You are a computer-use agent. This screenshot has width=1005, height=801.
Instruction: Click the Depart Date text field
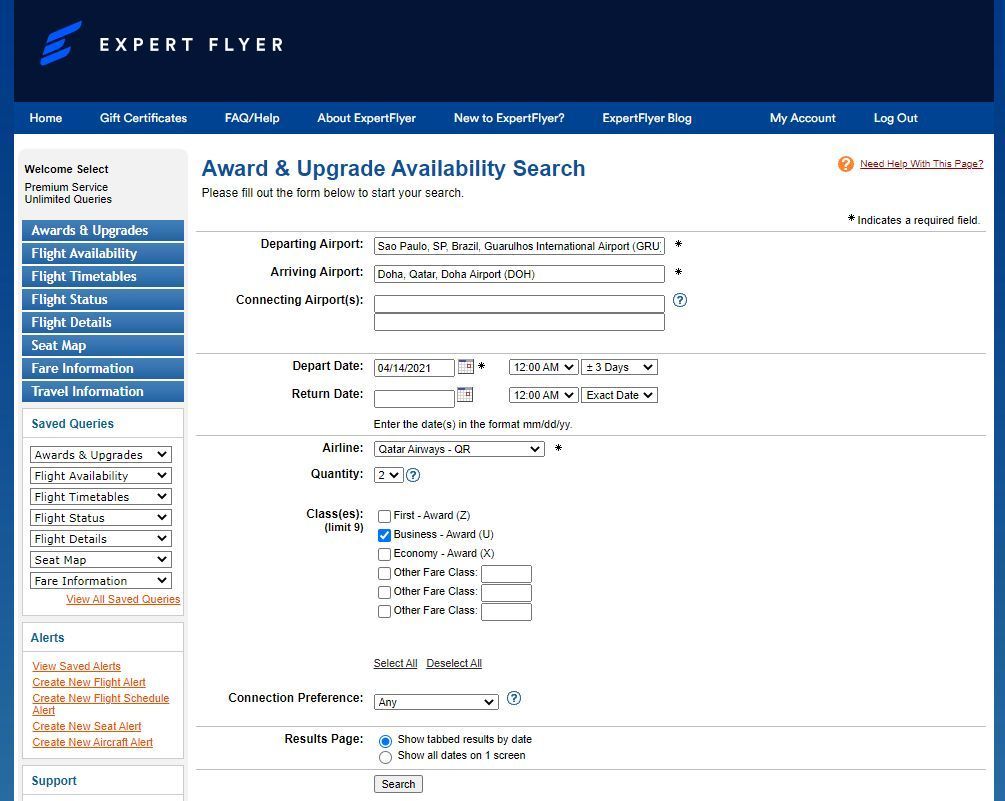click(x=414, y=368)
